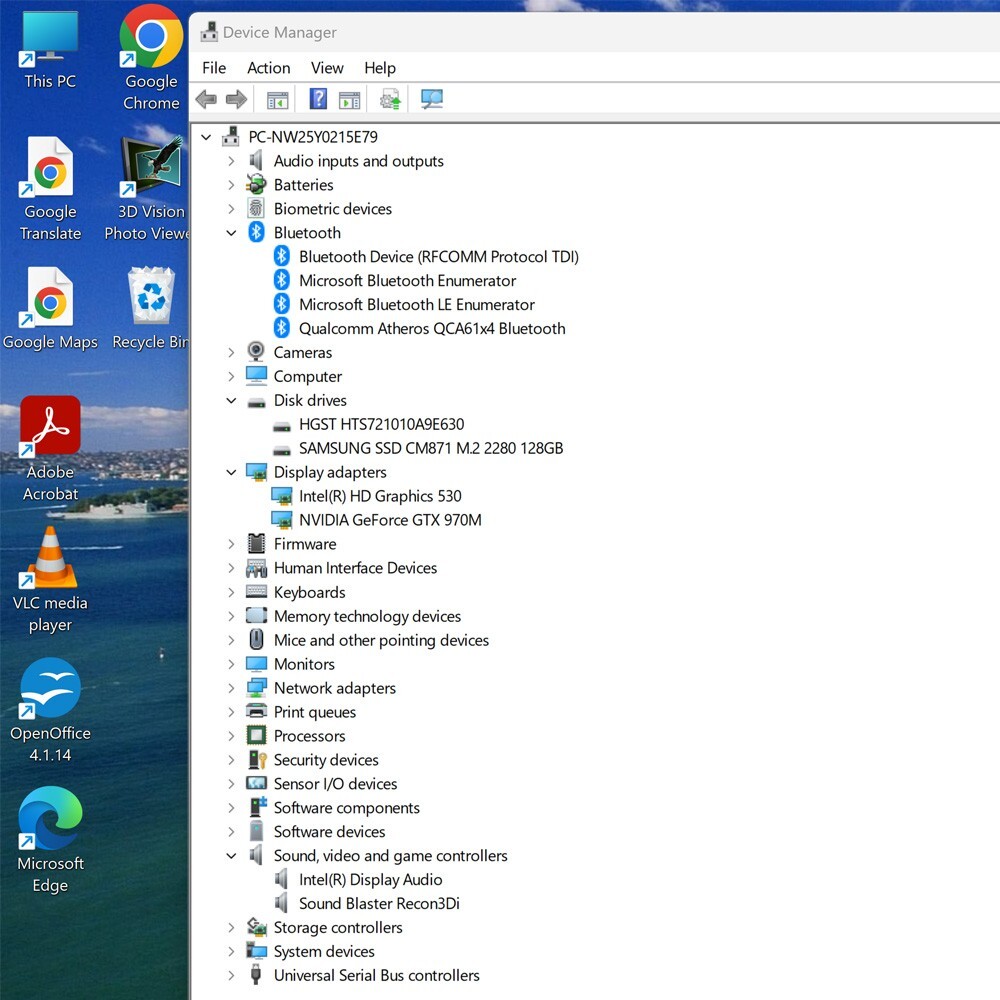Select Sound Blaster Recon3Di device
Screen dimensions: 1000x1000
(x=379, y=903)
